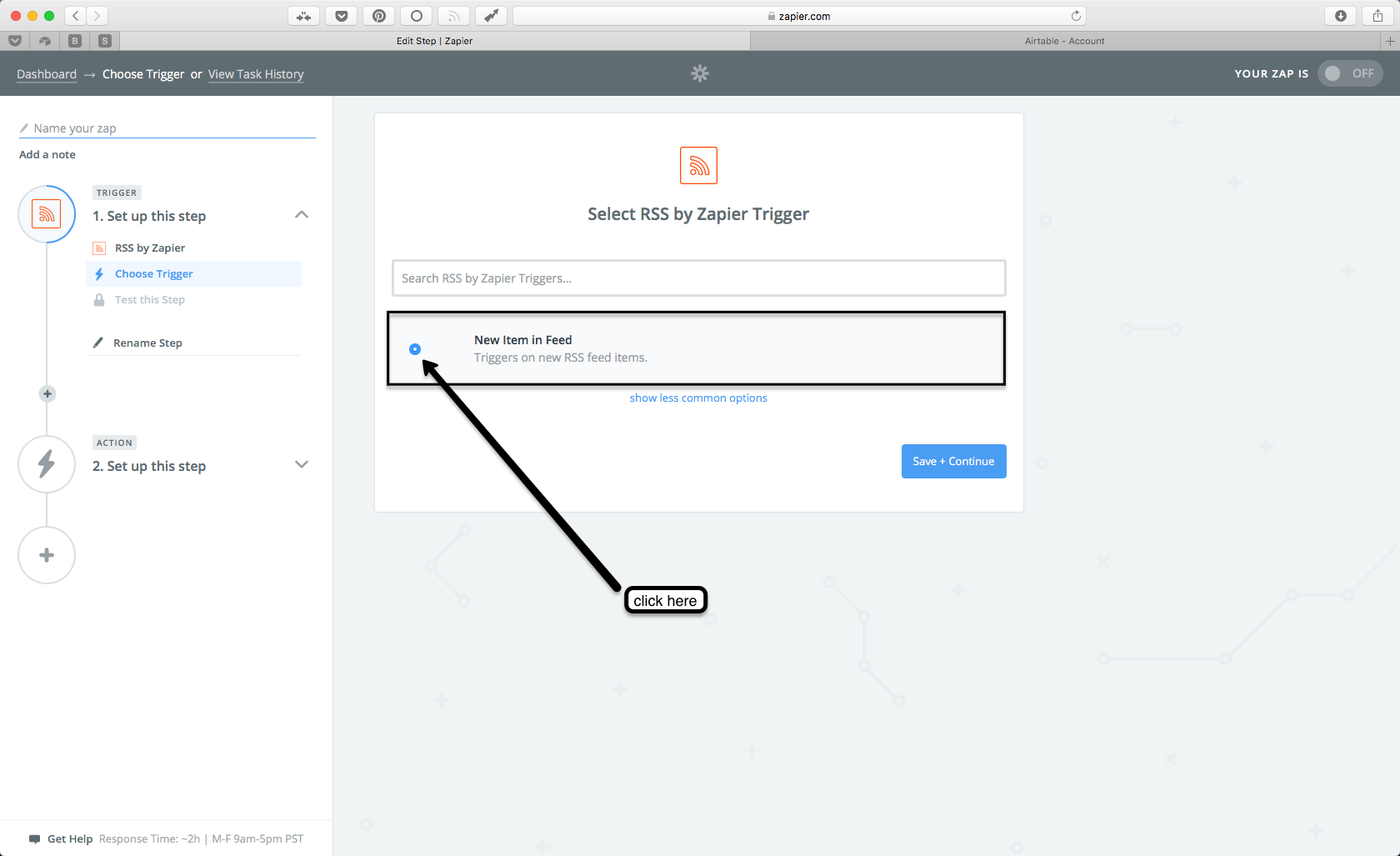Select RSS by Zapier in the sidebar

click(150, 248)
